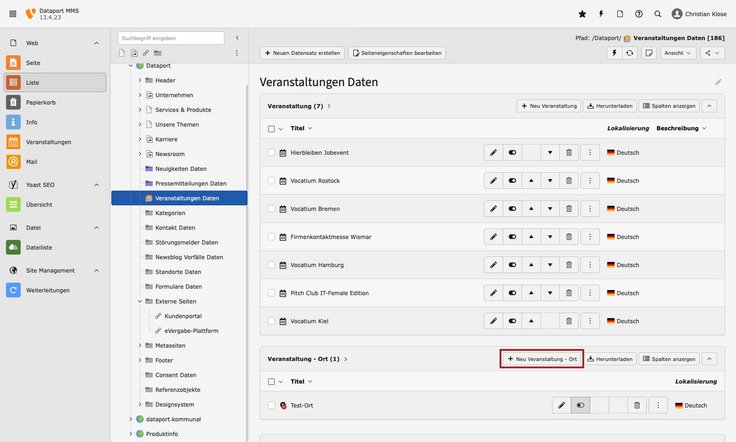This screenshot has width=736, height=442.
Task: Toggle visibility of Firmenkontaktmesse Wismar record
Action: click(x=512, y=236)
